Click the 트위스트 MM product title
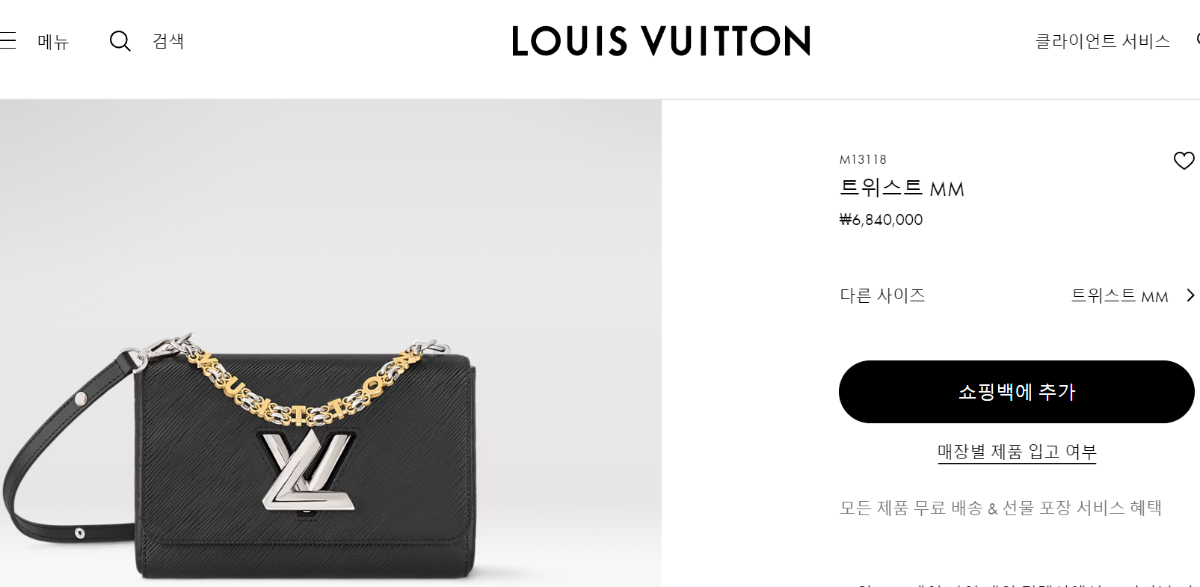 pyautogui.click(x=901, y=188)
